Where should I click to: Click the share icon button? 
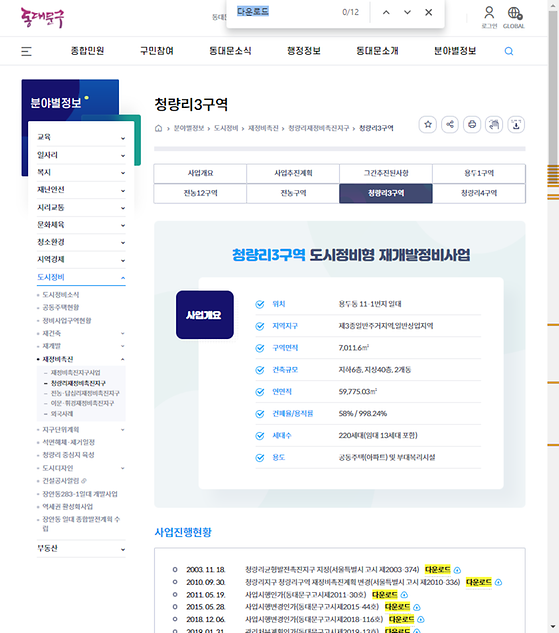[450, 124]
